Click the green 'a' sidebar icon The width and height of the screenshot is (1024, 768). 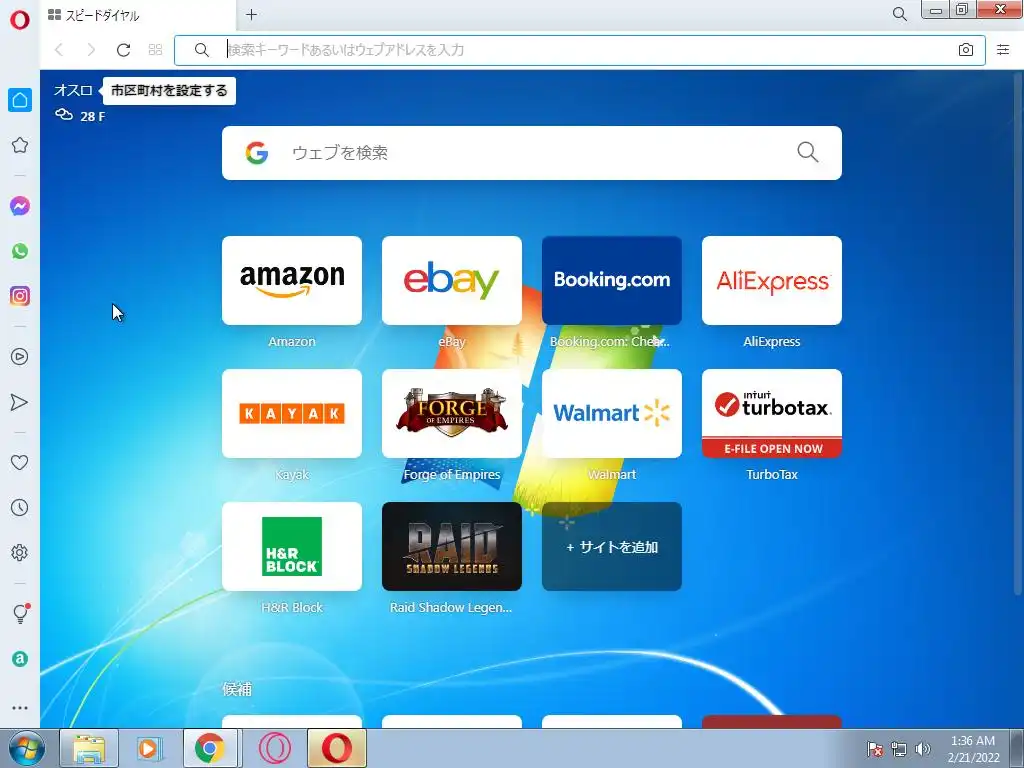(20, 659)
